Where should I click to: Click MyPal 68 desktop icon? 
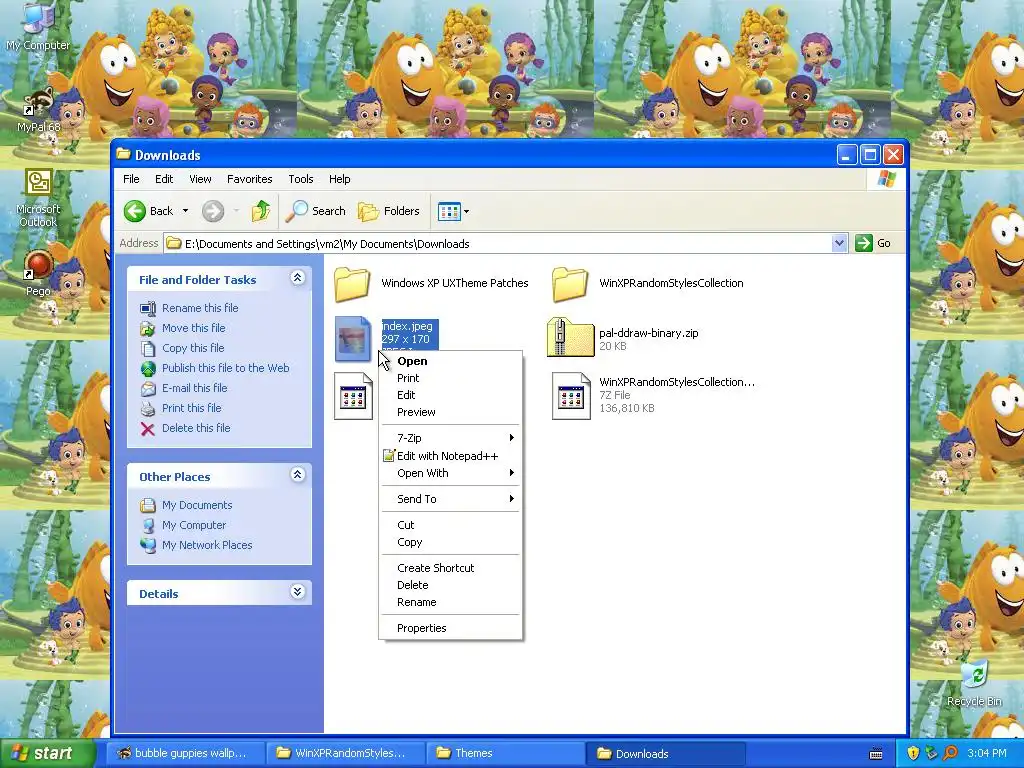(39, 110)
